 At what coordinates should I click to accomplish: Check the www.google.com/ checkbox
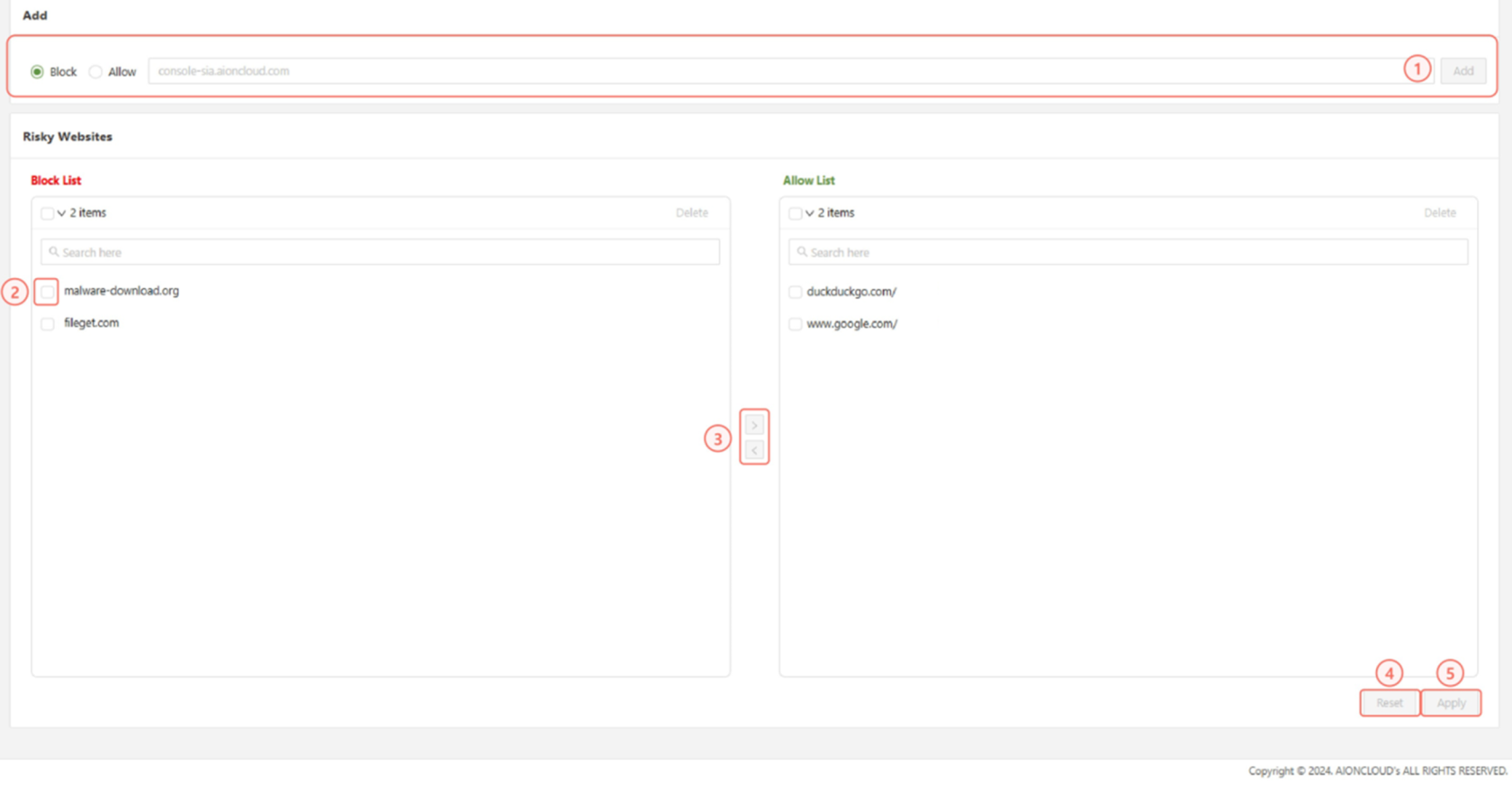point(795,324)
